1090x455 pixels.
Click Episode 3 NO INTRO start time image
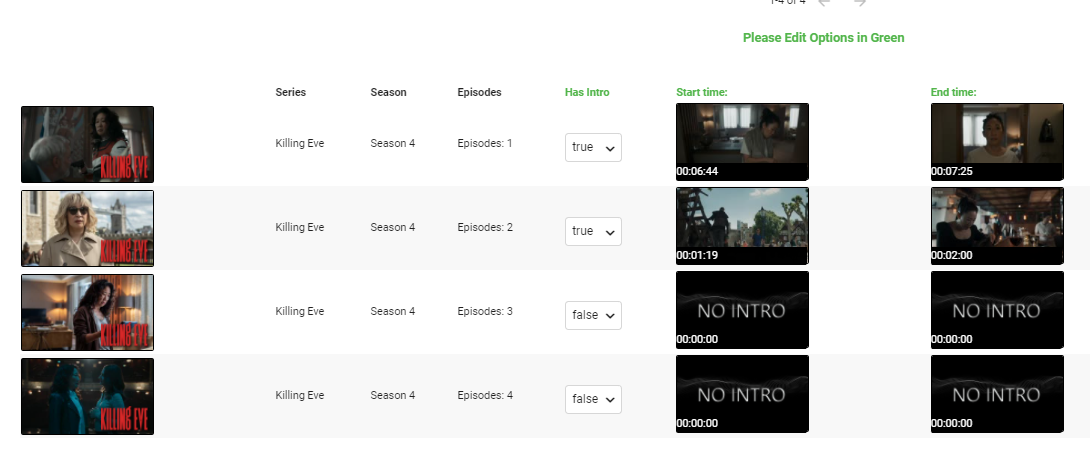coord(742,310)
